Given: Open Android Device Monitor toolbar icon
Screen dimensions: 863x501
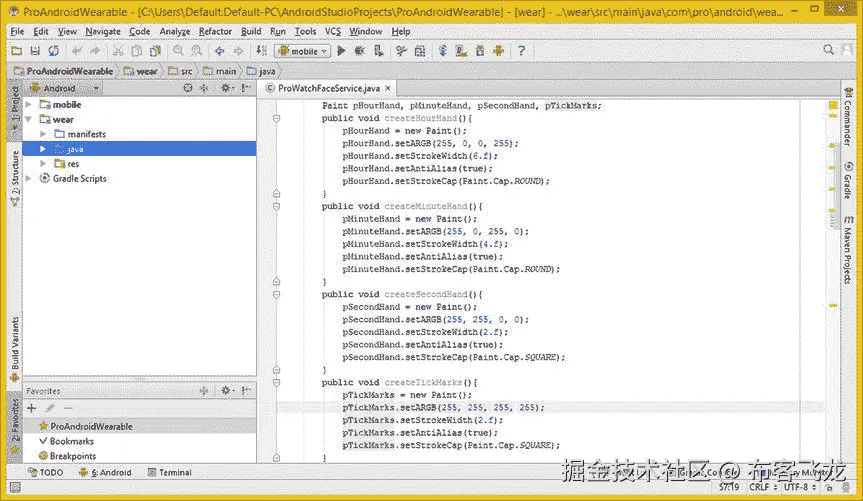Looking at the screenshot, I should point(499,51).
